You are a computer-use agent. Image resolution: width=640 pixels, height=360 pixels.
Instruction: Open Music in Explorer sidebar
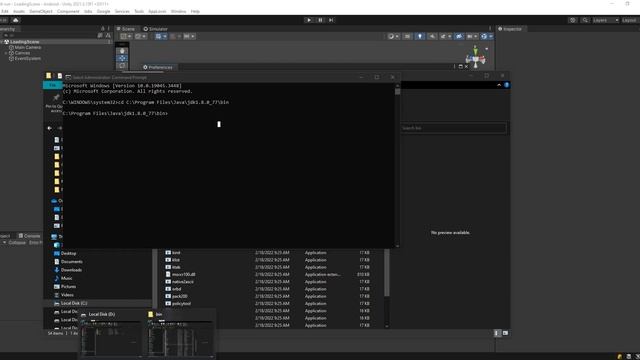pos(66,278)
